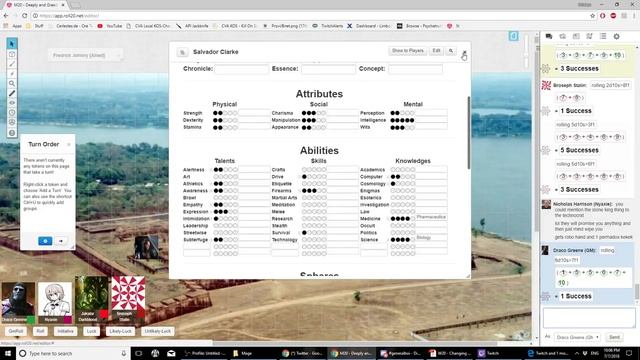This screenshot has height=360, width=640.
Task: Open the Collections list tab icon
Action: click(x=603, y=36)
